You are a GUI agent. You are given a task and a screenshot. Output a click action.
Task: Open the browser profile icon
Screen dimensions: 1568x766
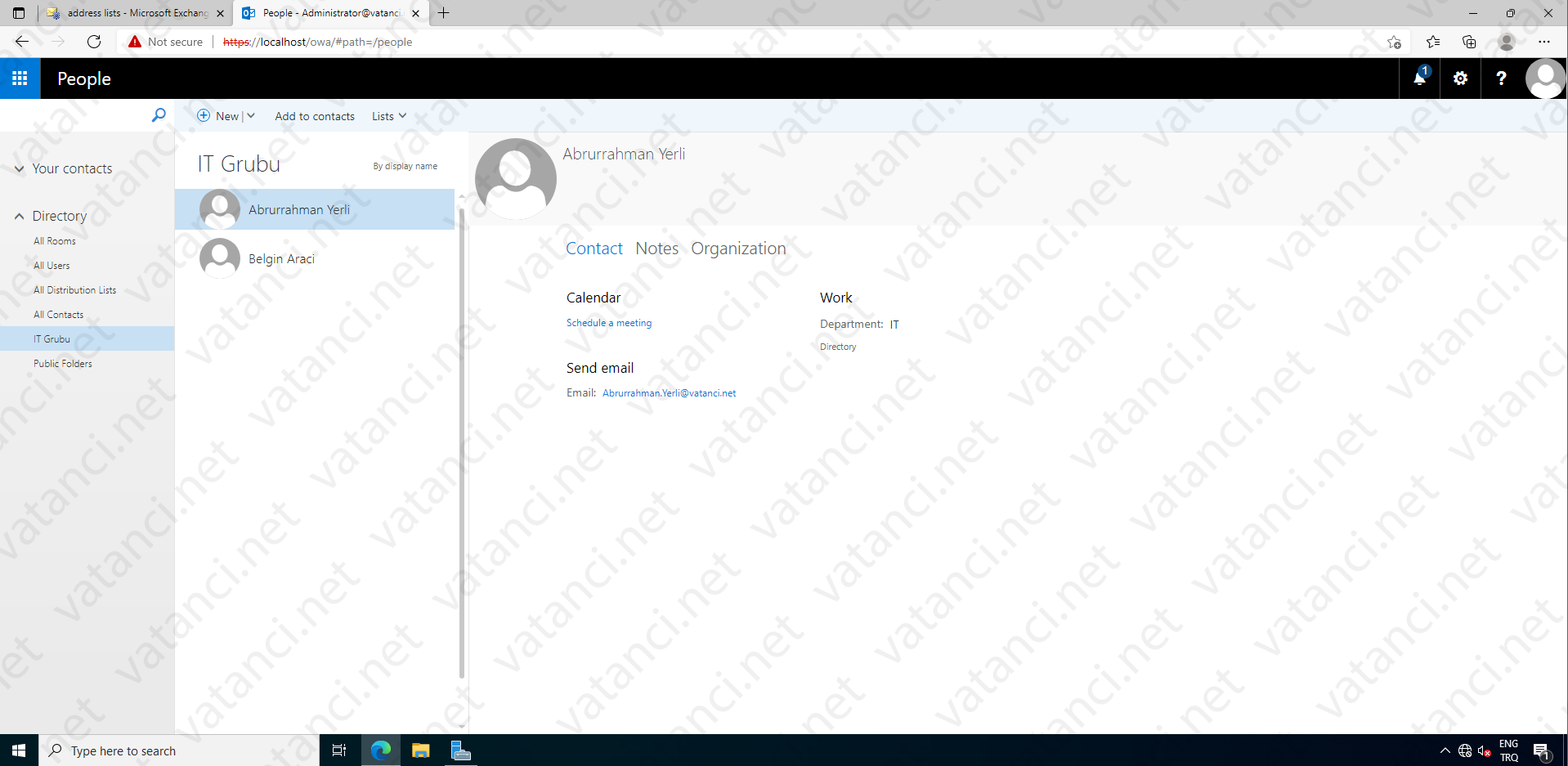pyautogui.click(x=1507, y=42)
